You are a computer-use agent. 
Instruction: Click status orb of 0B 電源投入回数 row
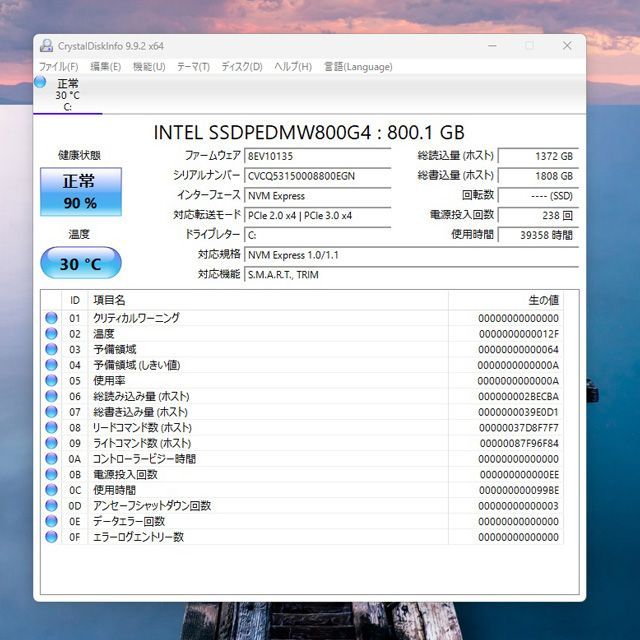tap(51, 474)
